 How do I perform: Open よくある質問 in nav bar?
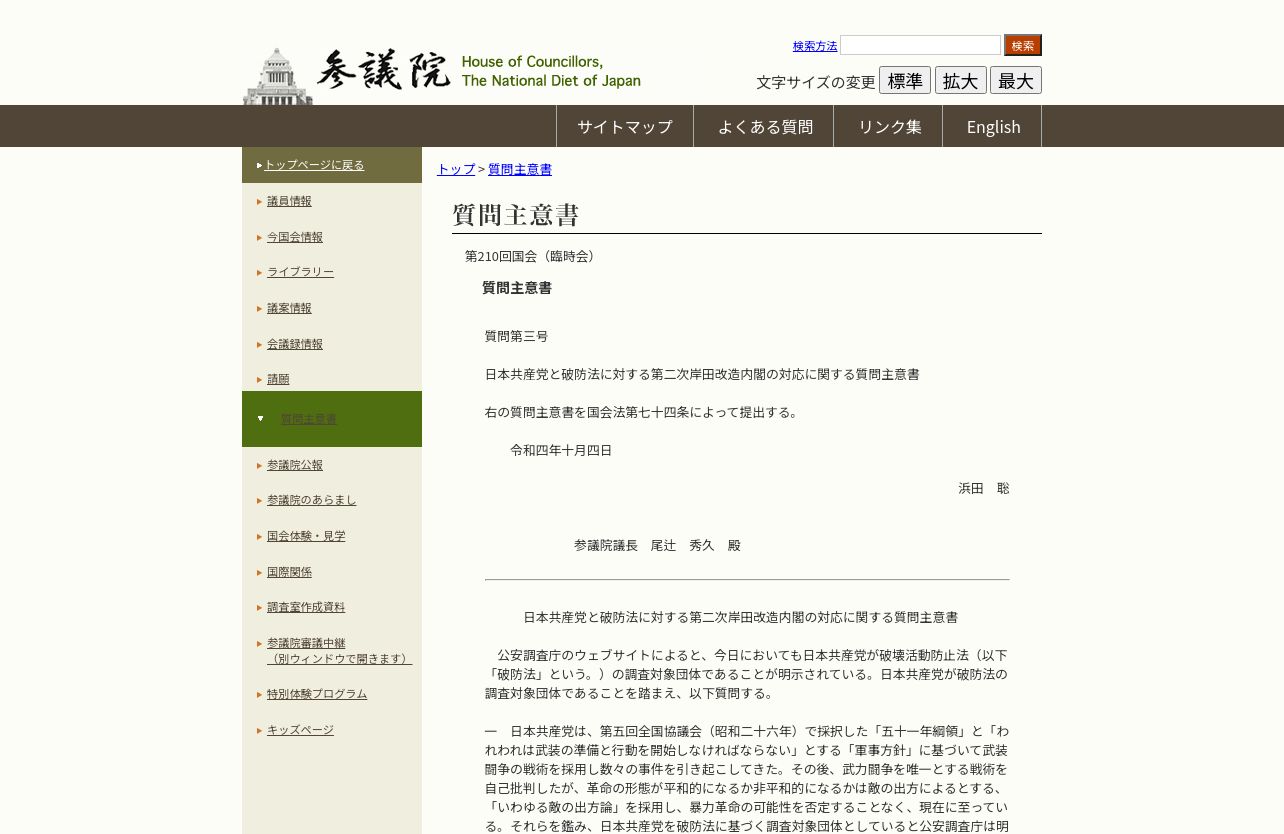[x=765, y=127]
